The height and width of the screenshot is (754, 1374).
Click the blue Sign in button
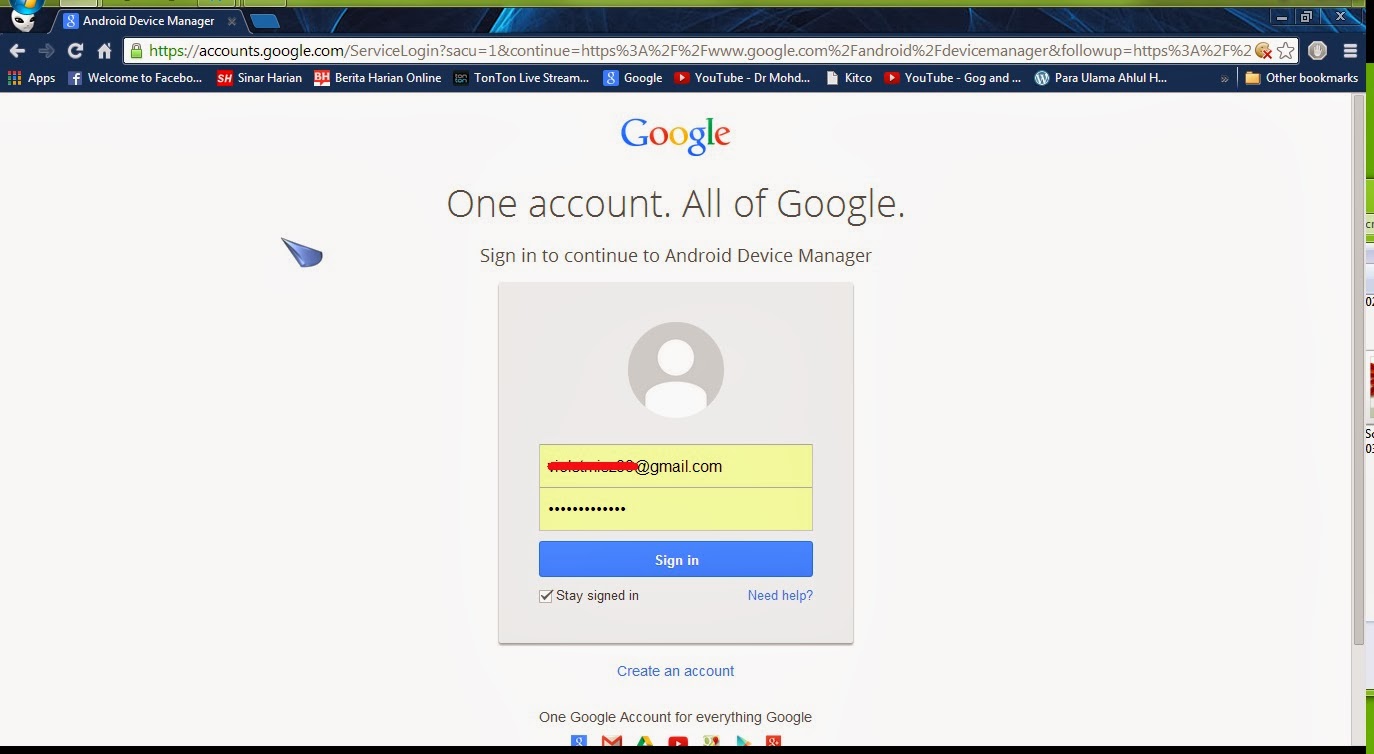tap(676, 559)
